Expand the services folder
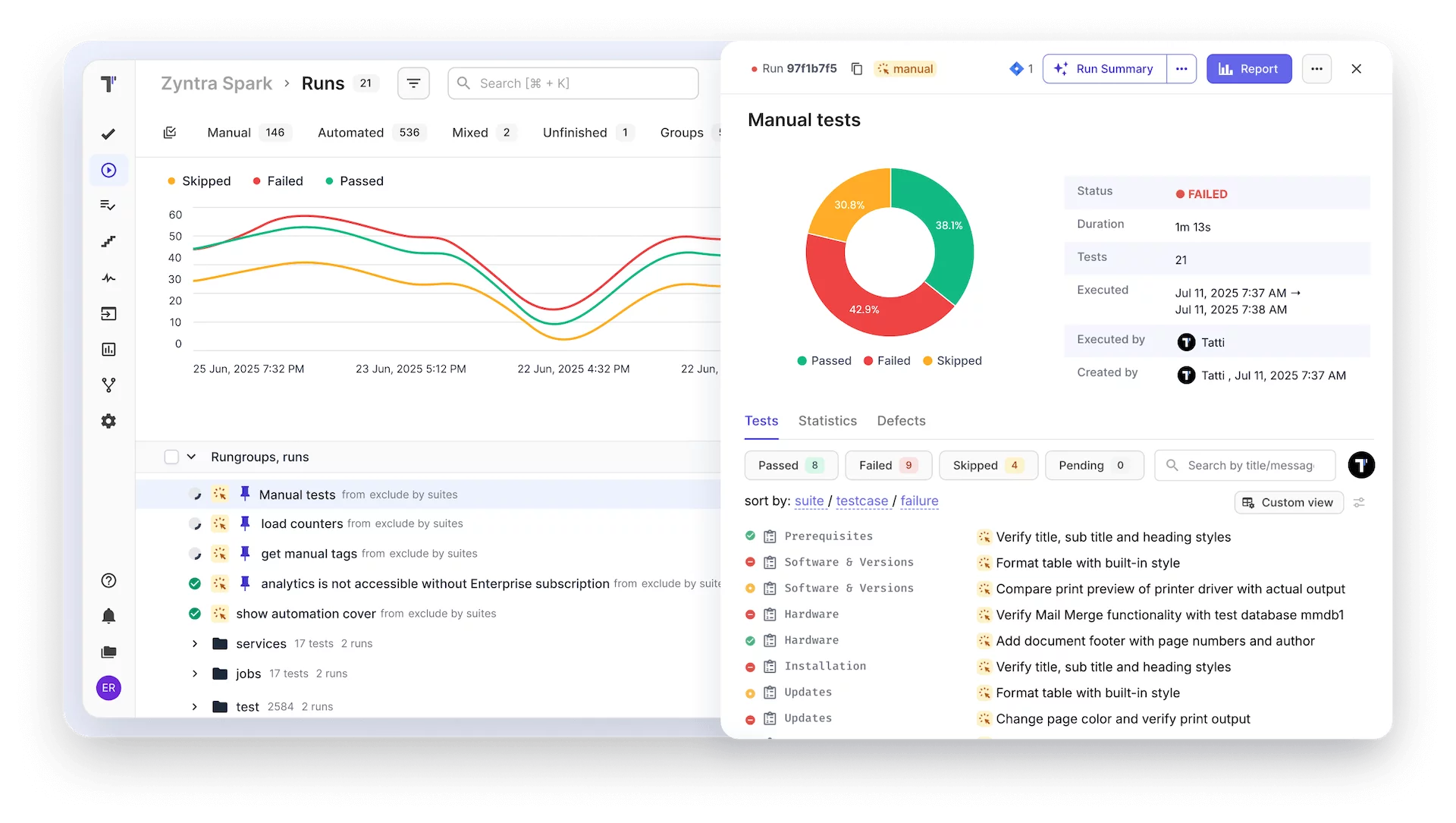Image resolution: width=1456 pixels, height=823 pixels. (195, 643)
